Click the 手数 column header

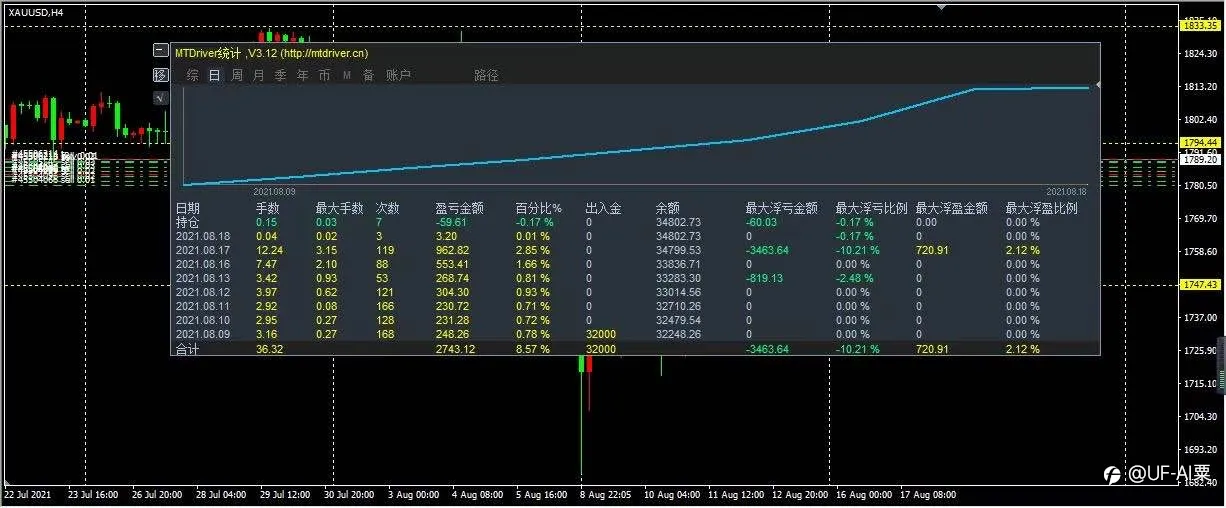268,208
